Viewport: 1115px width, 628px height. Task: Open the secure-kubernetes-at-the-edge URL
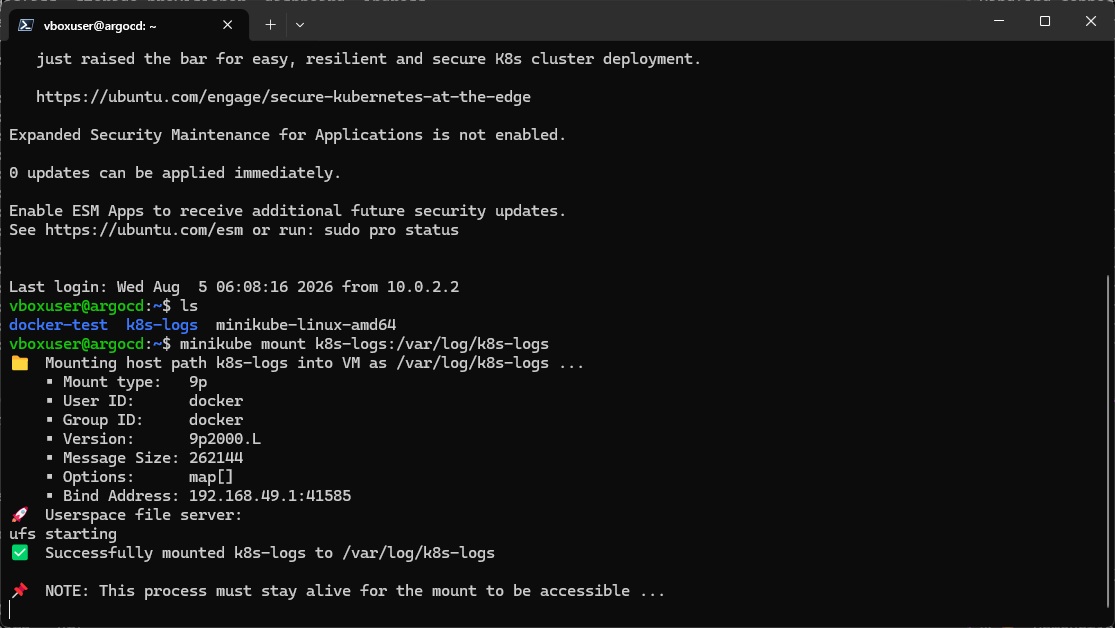click(x=283, y=97)
